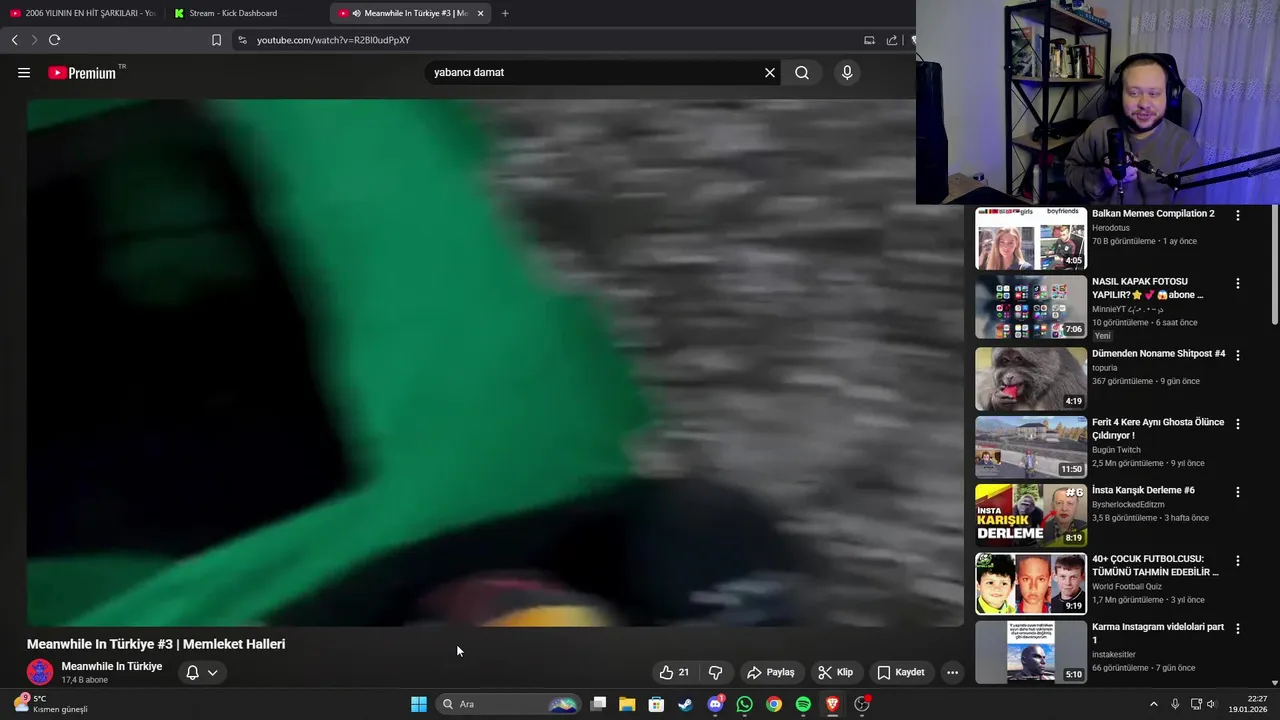Open options menu for 'Dümenden Noname Shitpost #4'
The image size is (1280, 720).
coord(1238,355)
